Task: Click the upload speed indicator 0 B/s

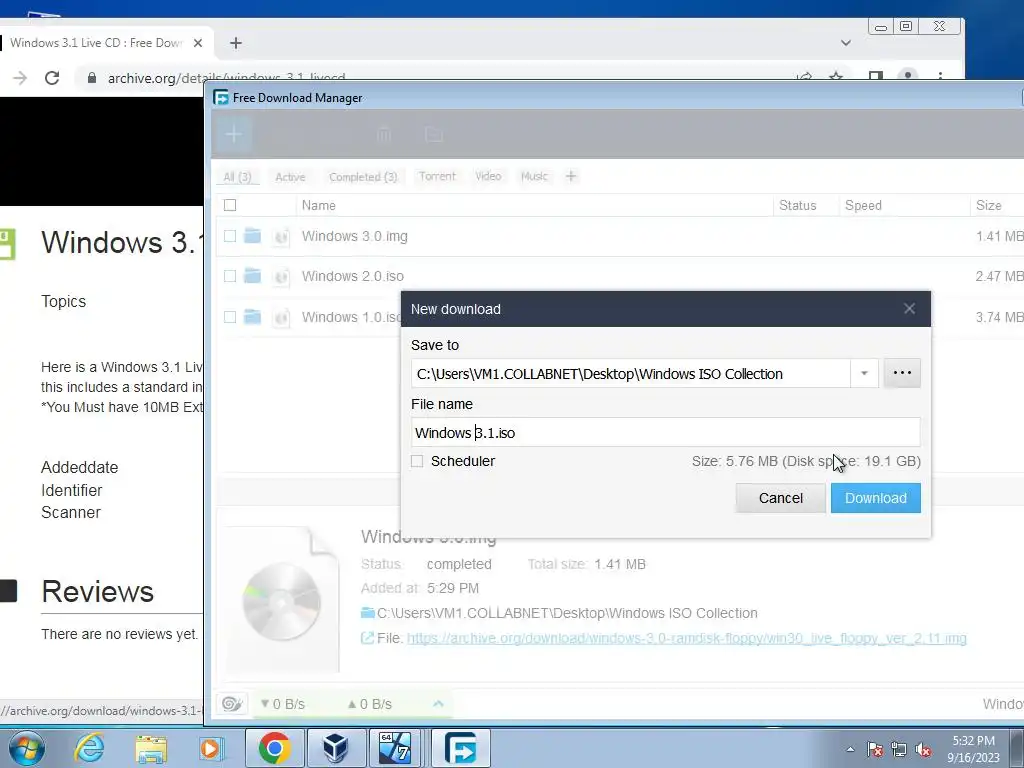Action: click(370, 704)
